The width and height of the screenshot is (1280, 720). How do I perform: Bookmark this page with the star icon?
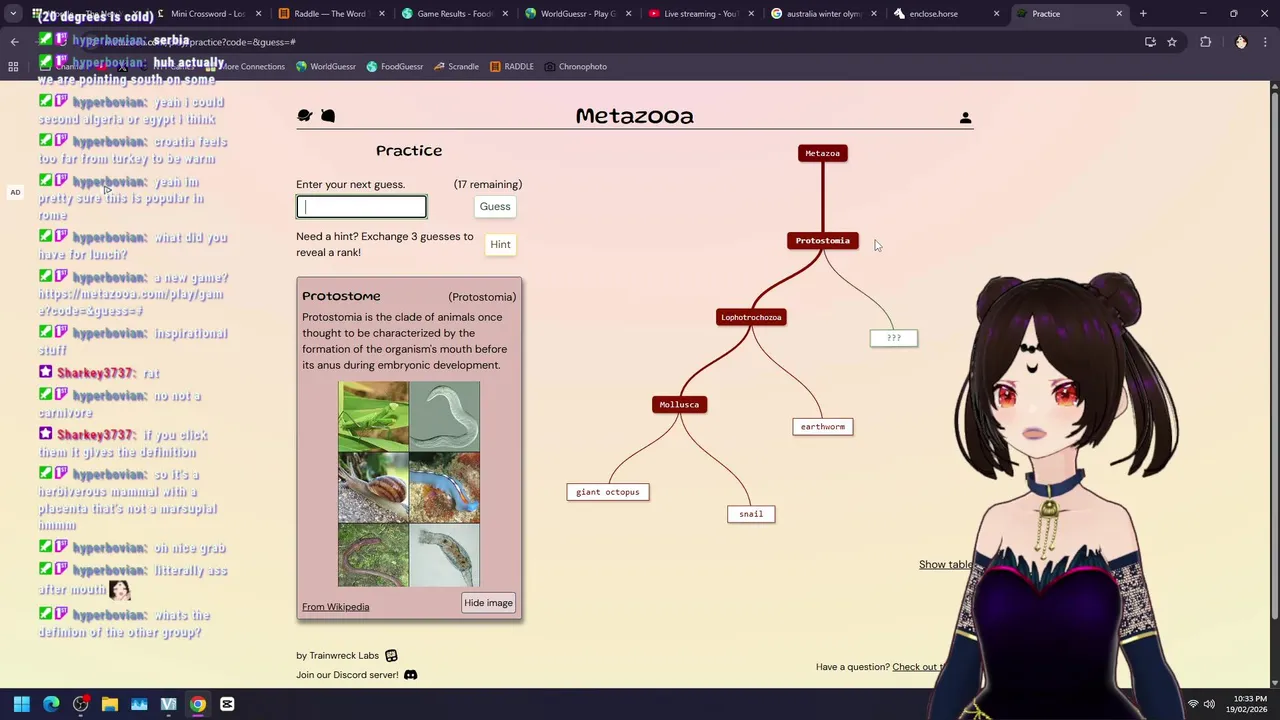click(1172, 42)
